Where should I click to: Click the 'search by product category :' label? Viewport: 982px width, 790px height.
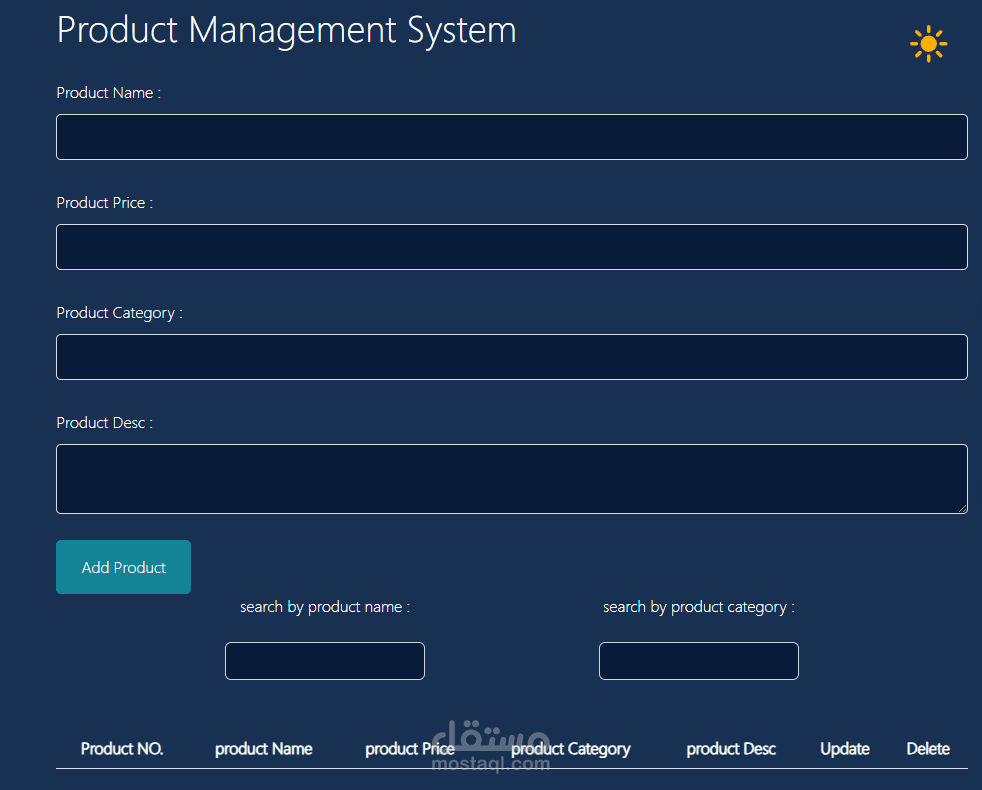699,607
